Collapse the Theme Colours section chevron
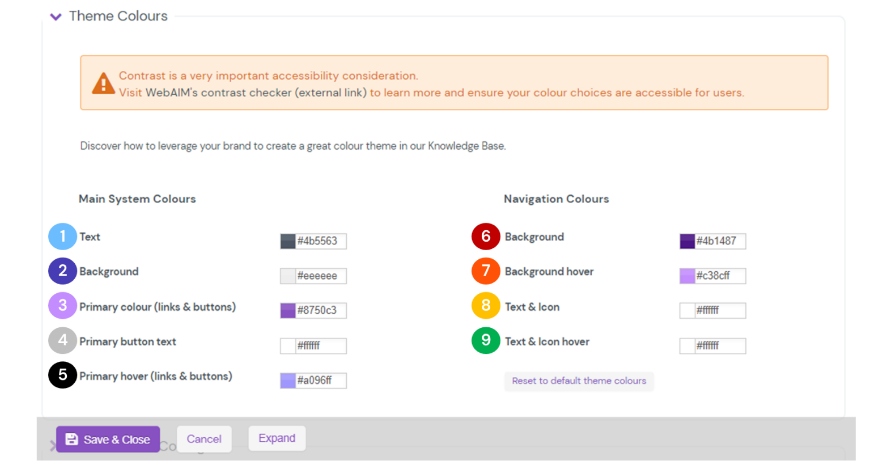 [x=56, y=17]
